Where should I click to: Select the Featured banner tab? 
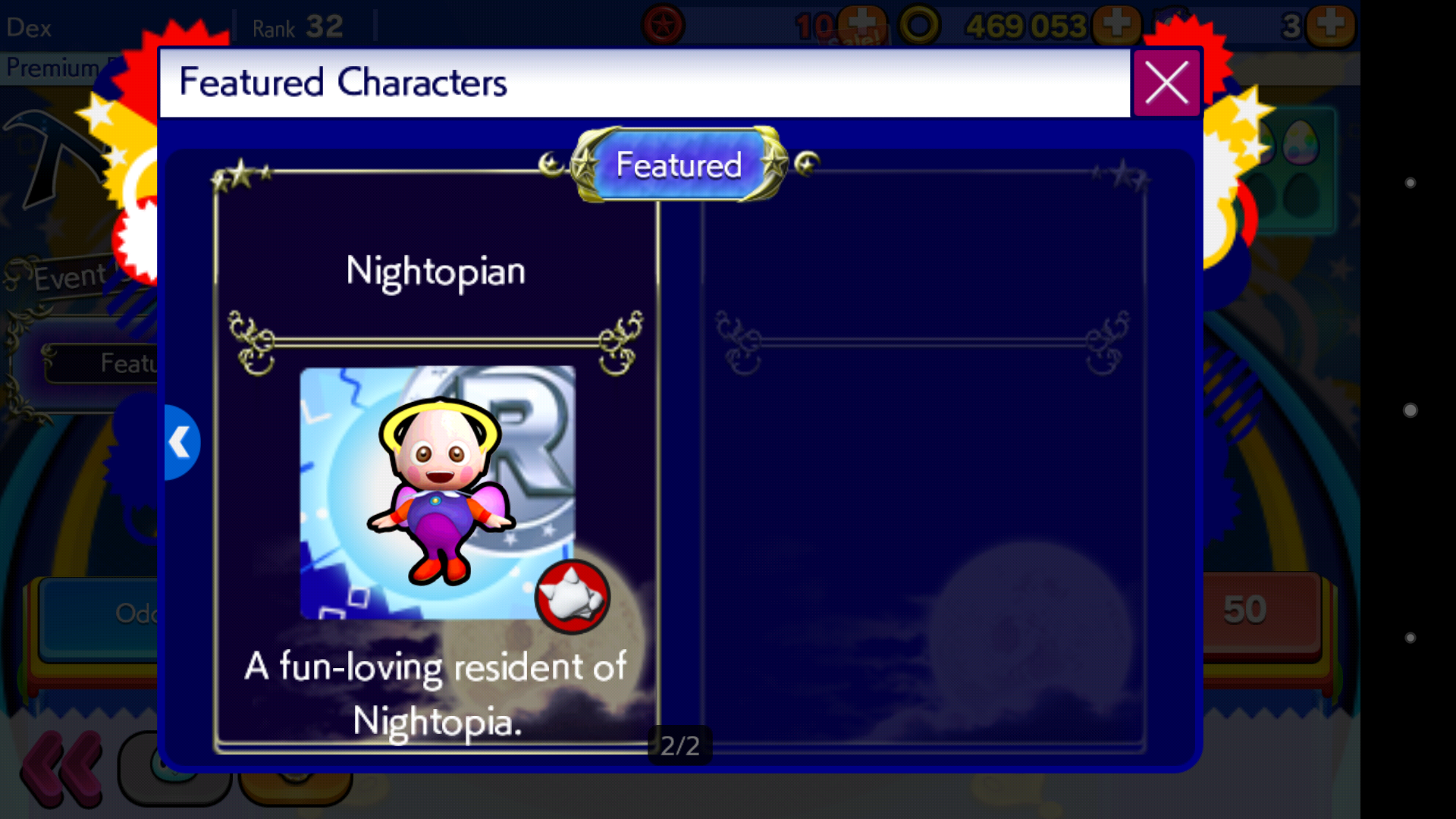[x=679, y=165]
